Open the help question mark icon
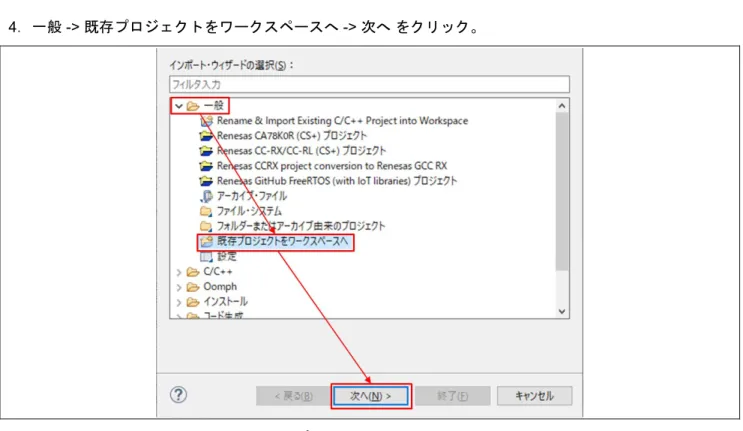 (x=179, y=395)
